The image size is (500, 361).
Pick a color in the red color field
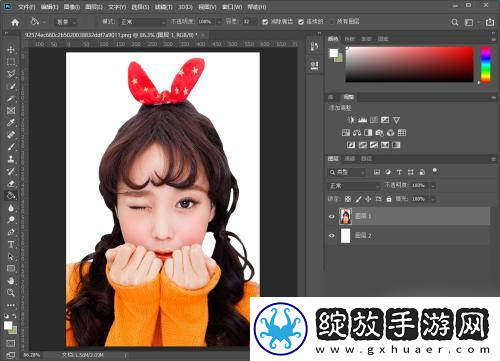pyautogui.click(x=410, y=64)
